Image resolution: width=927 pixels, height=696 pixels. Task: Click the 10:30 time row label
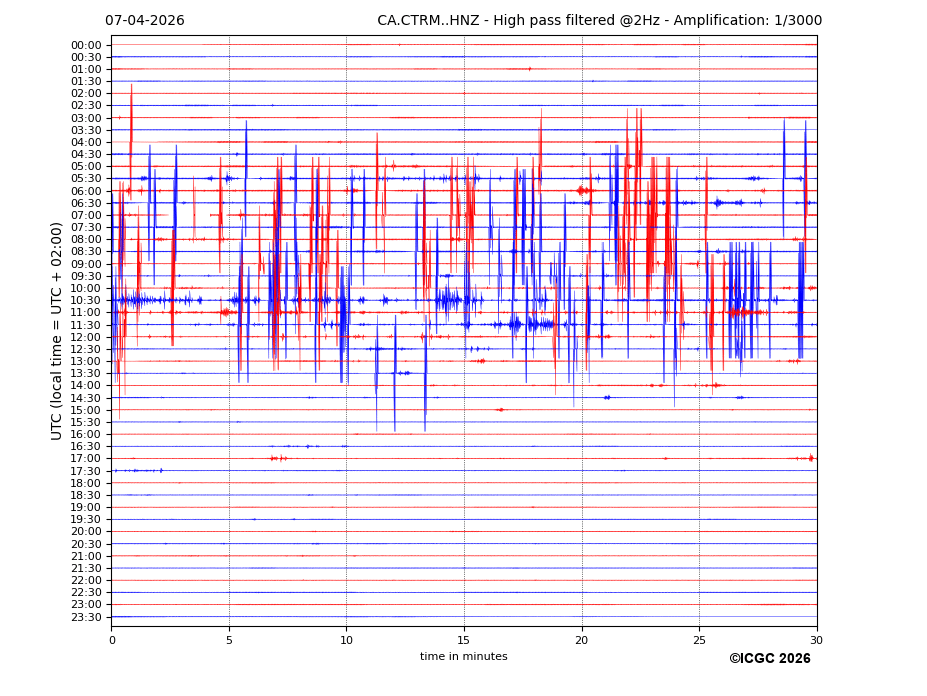tap(85, 300)
